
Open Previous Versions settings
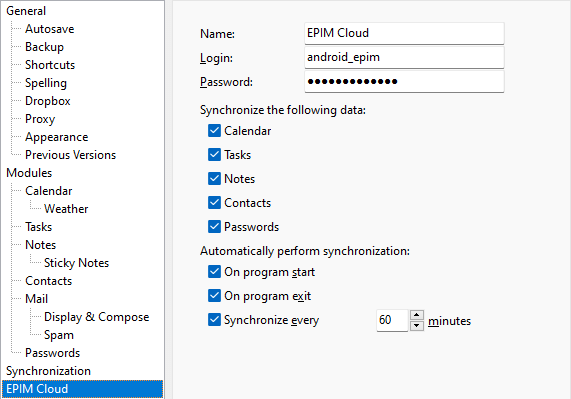click(x=70, y=155)
